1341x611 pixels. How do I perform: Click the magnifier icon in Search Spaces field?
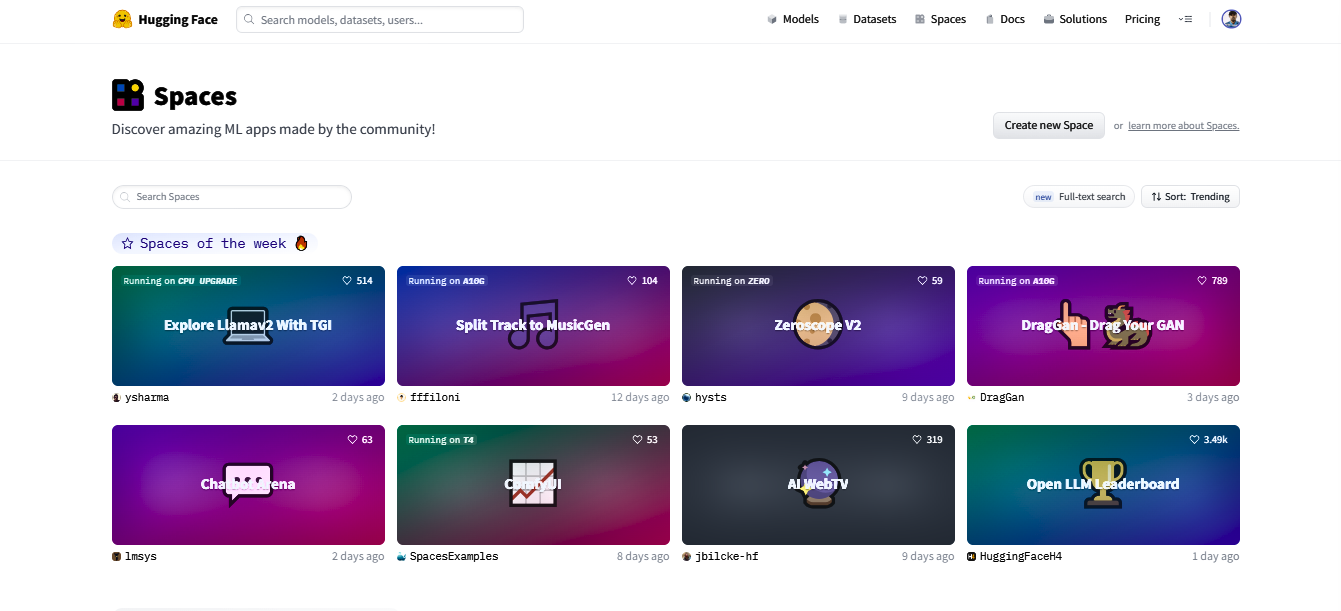125,197
